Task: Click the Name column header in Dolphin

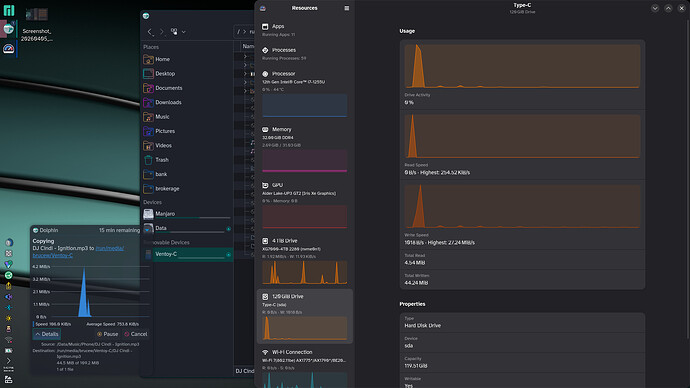Action: (249, 46)
